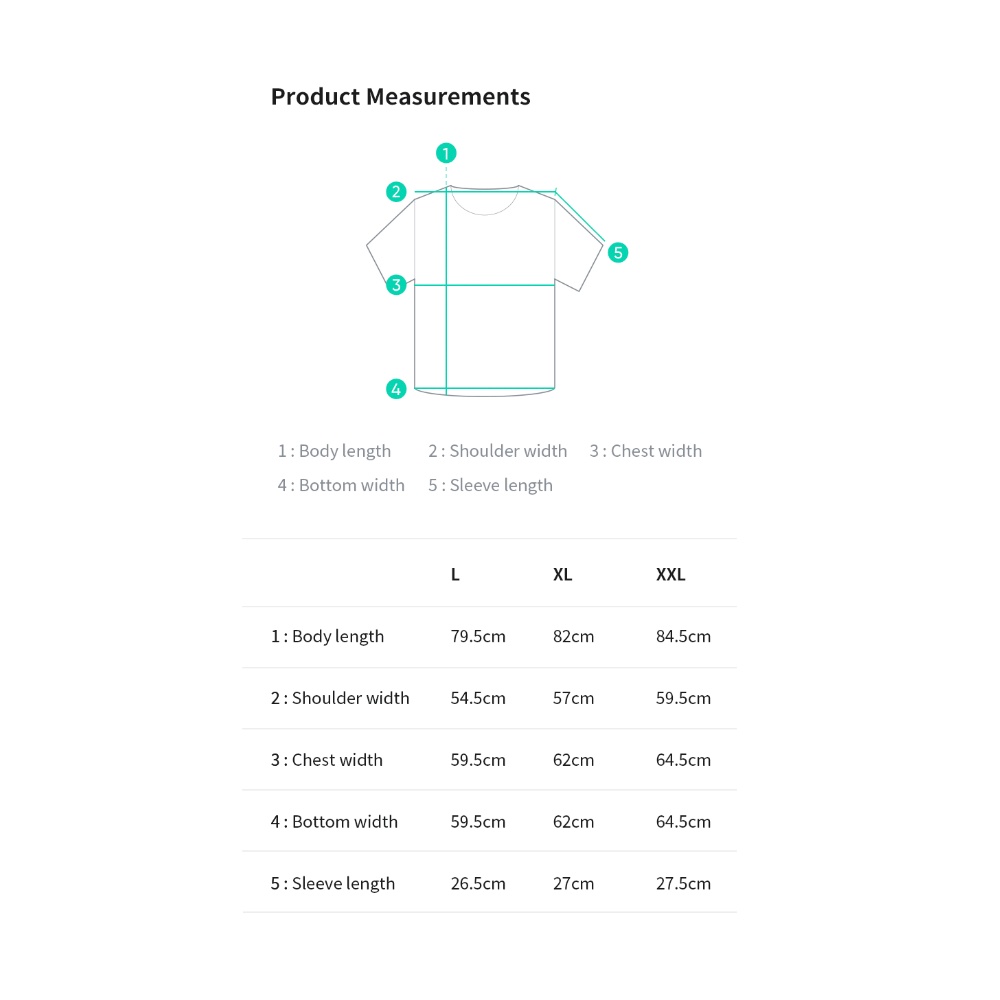This screenshot has width=1000, height=1000.
Task: Click the green number 4 marker
Action: [x=396, y=389]
